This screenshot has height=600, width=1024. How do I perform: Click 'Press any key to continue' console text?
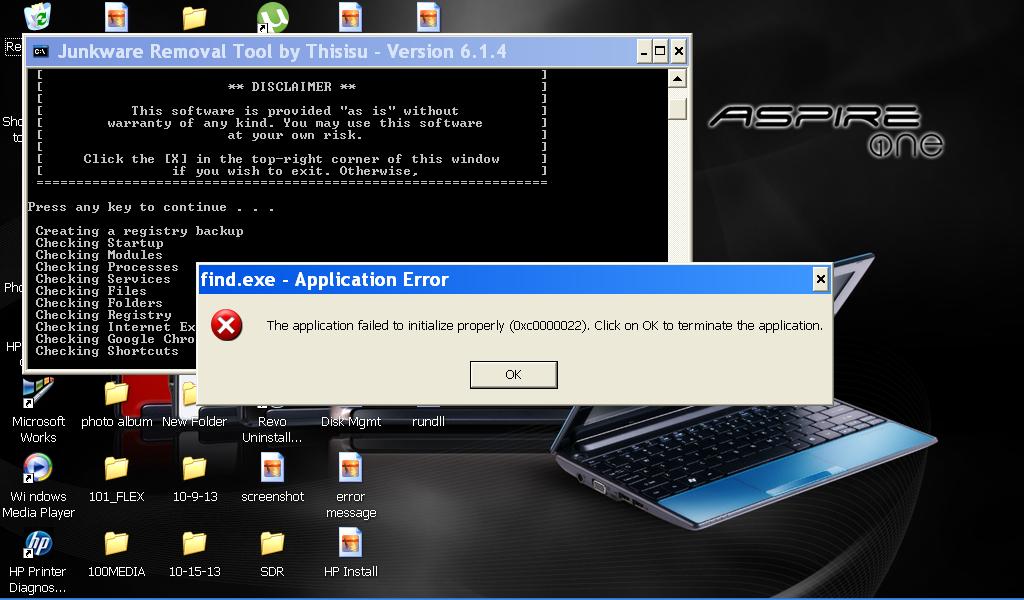[x=151, y=208]
